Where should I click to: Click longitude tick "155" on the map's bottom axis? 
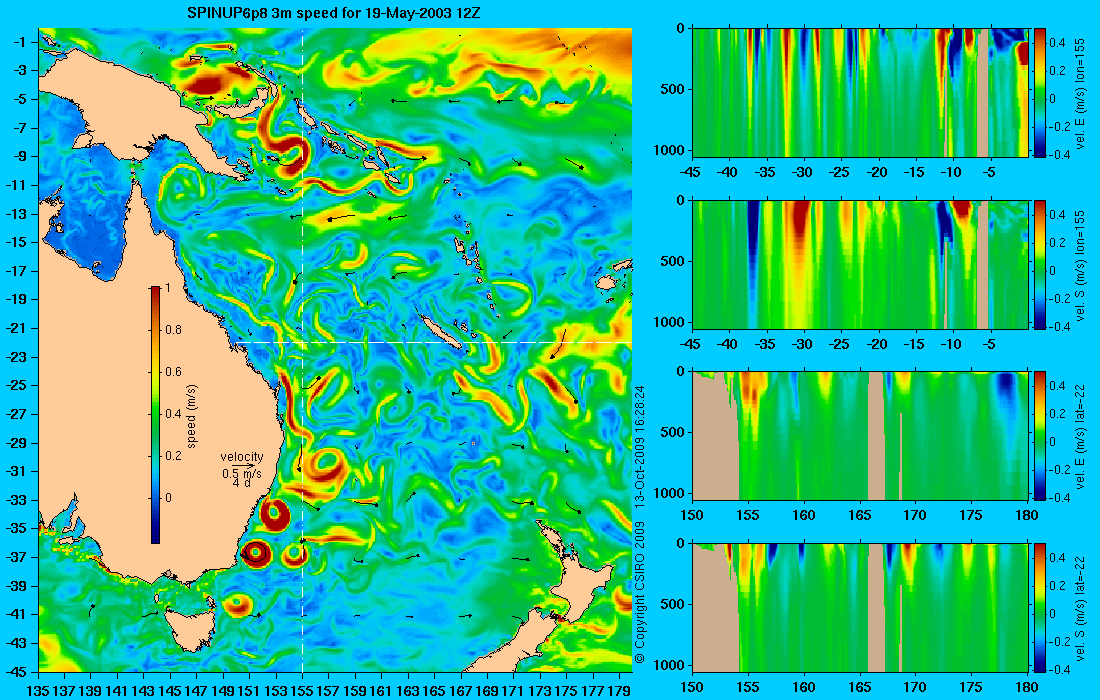click(302, 691)
